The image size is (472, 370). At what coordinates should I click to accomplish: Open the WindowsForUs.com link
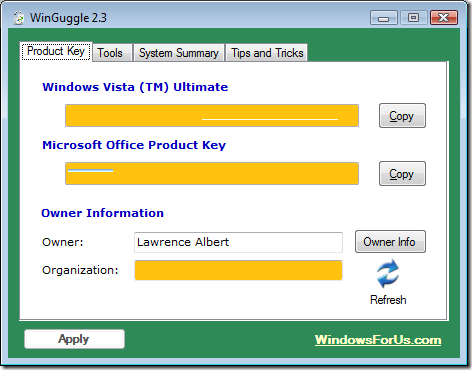pos(378,340)
